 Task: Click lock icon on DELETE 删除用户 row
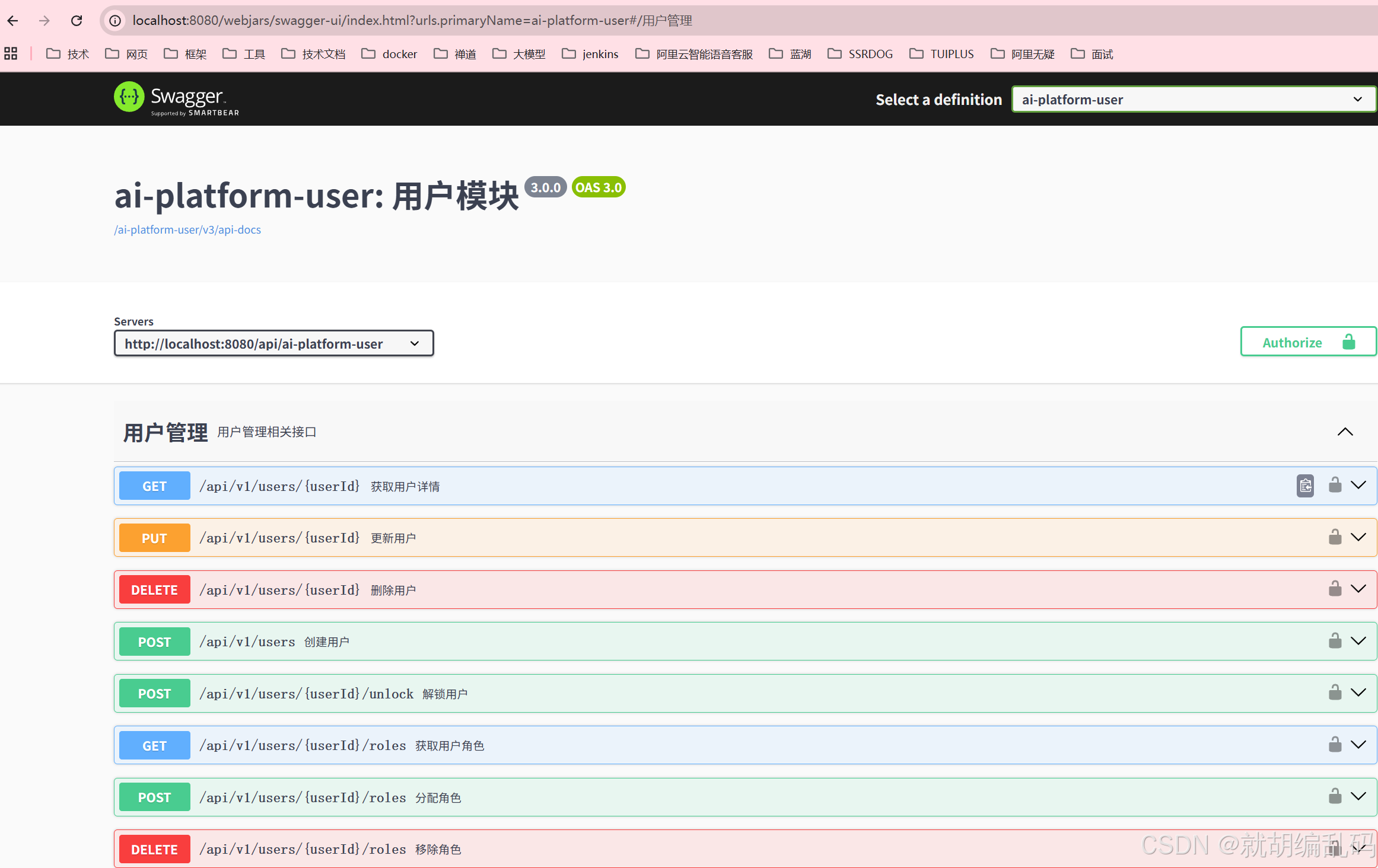1335,589
